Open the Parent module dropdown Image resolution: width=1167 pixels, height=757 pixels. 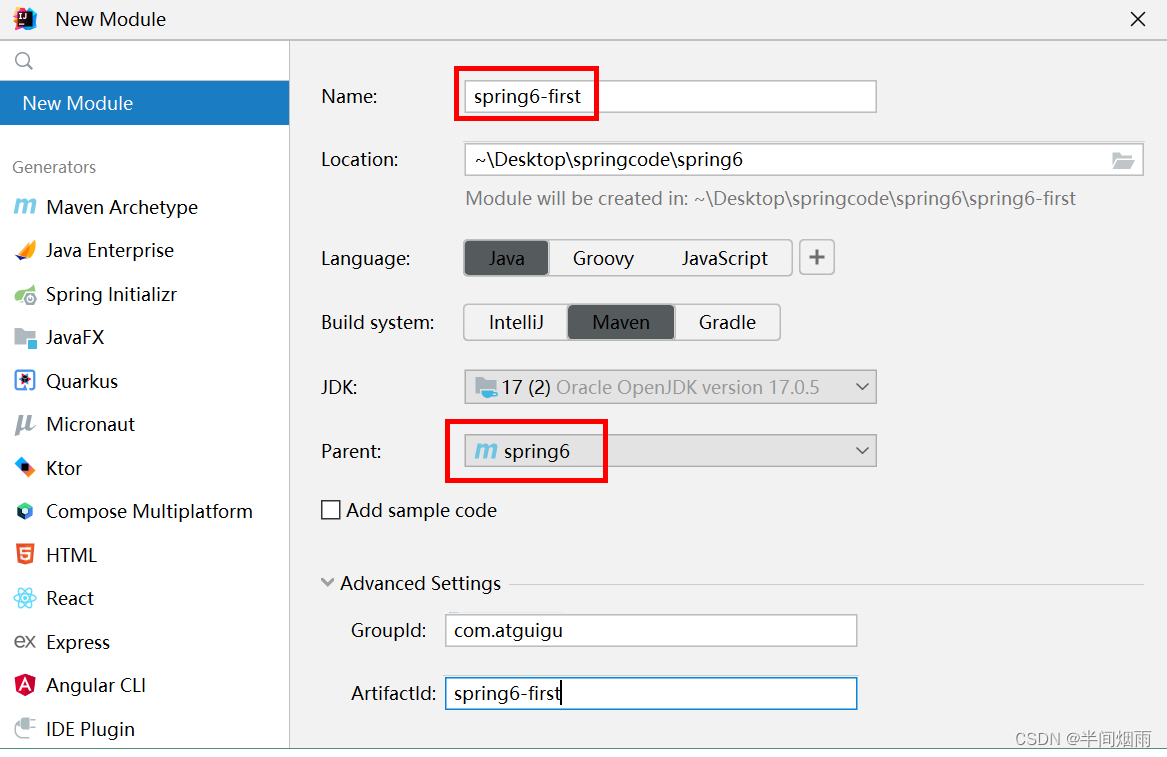pyautogui.click(x=670, y=451)
